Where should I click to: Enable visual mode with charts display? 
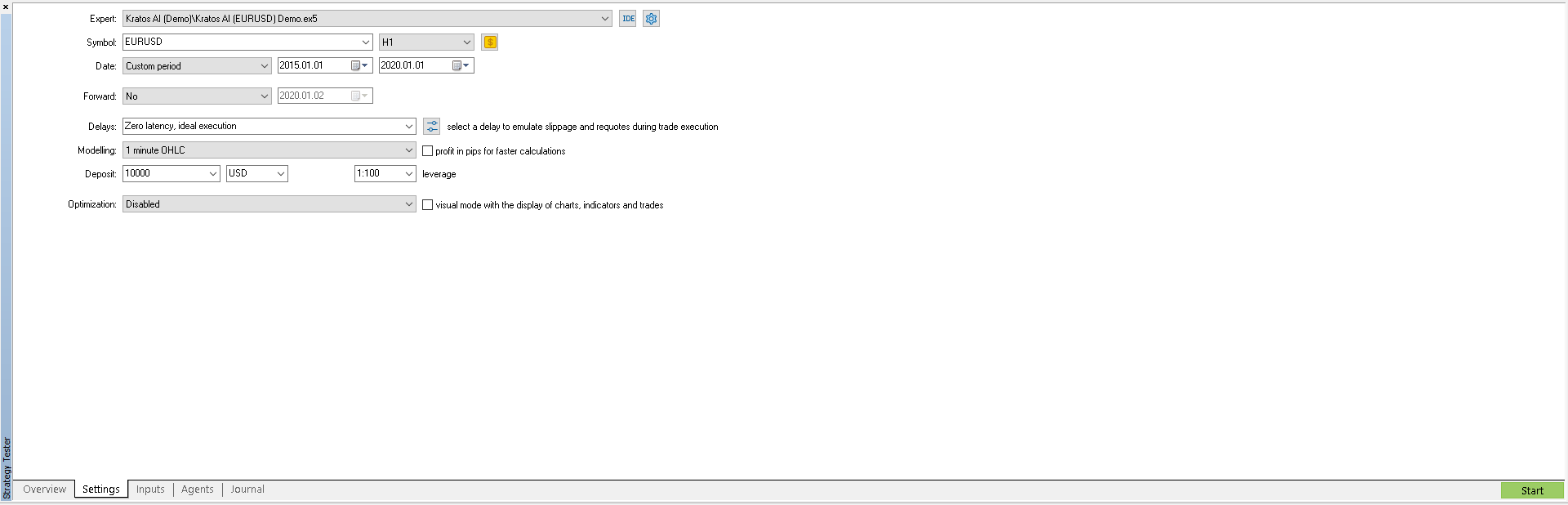pyautogui.click(x=427, y=205)
